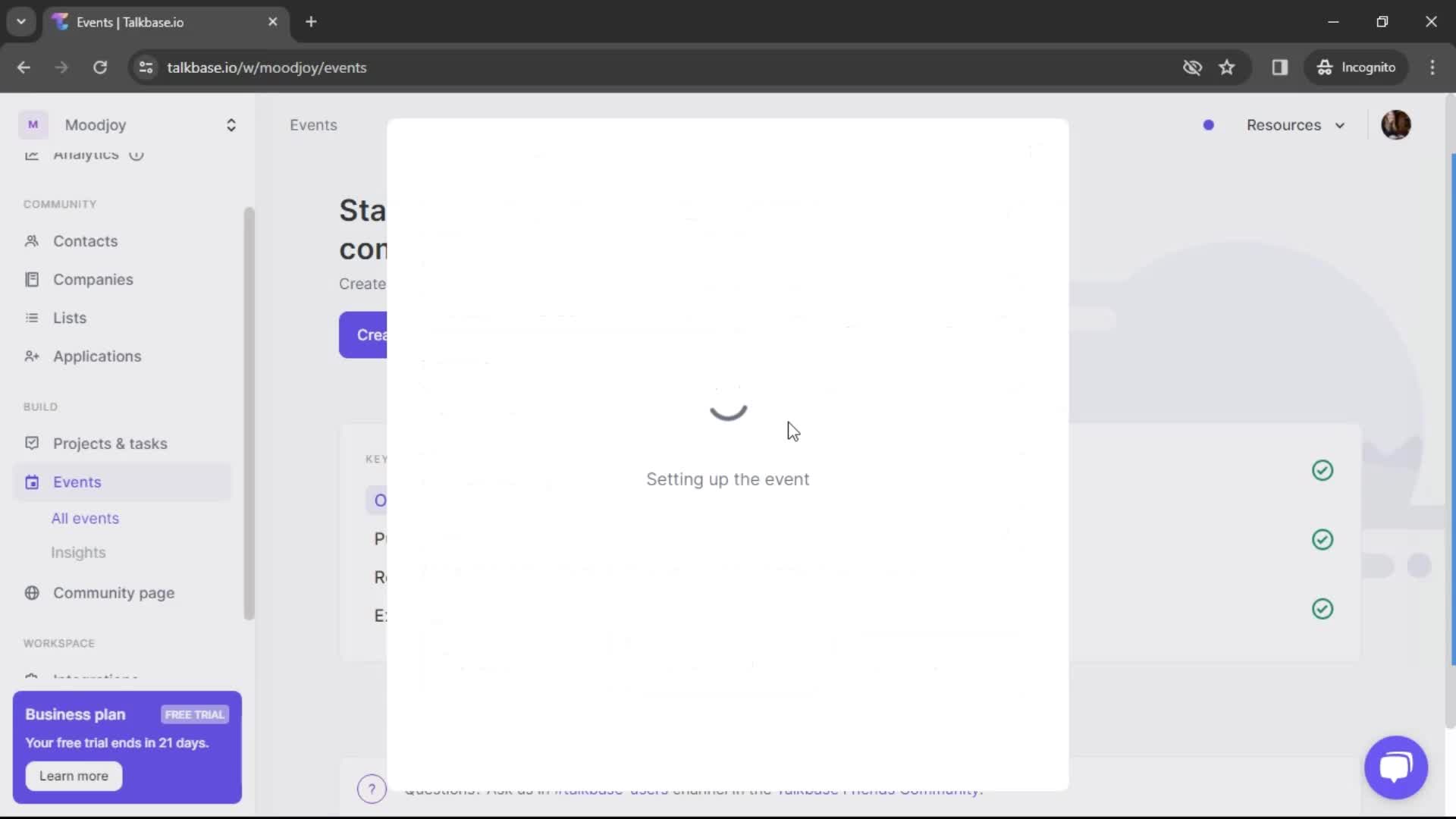Screen dimensions: 1456x819
Task: Open the live chat support widget
Action: tap(1396, 766)
